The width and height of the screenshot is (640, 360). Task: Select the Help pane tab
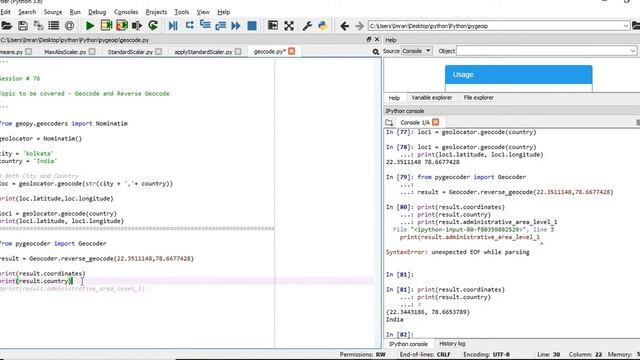(x=394, y=98)
